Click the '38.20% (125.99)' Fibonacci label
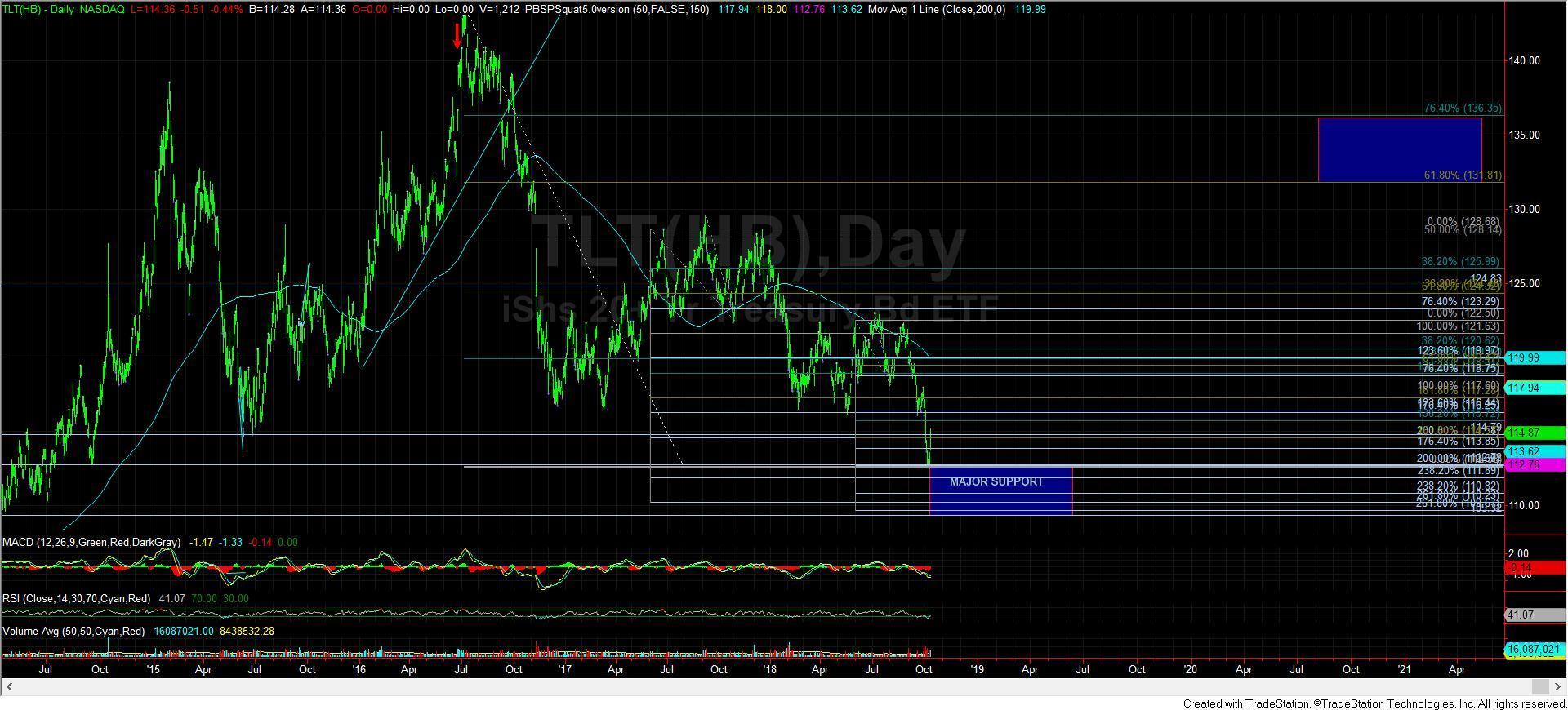This screenshot has height=710, width=1568. (1460, 261)
